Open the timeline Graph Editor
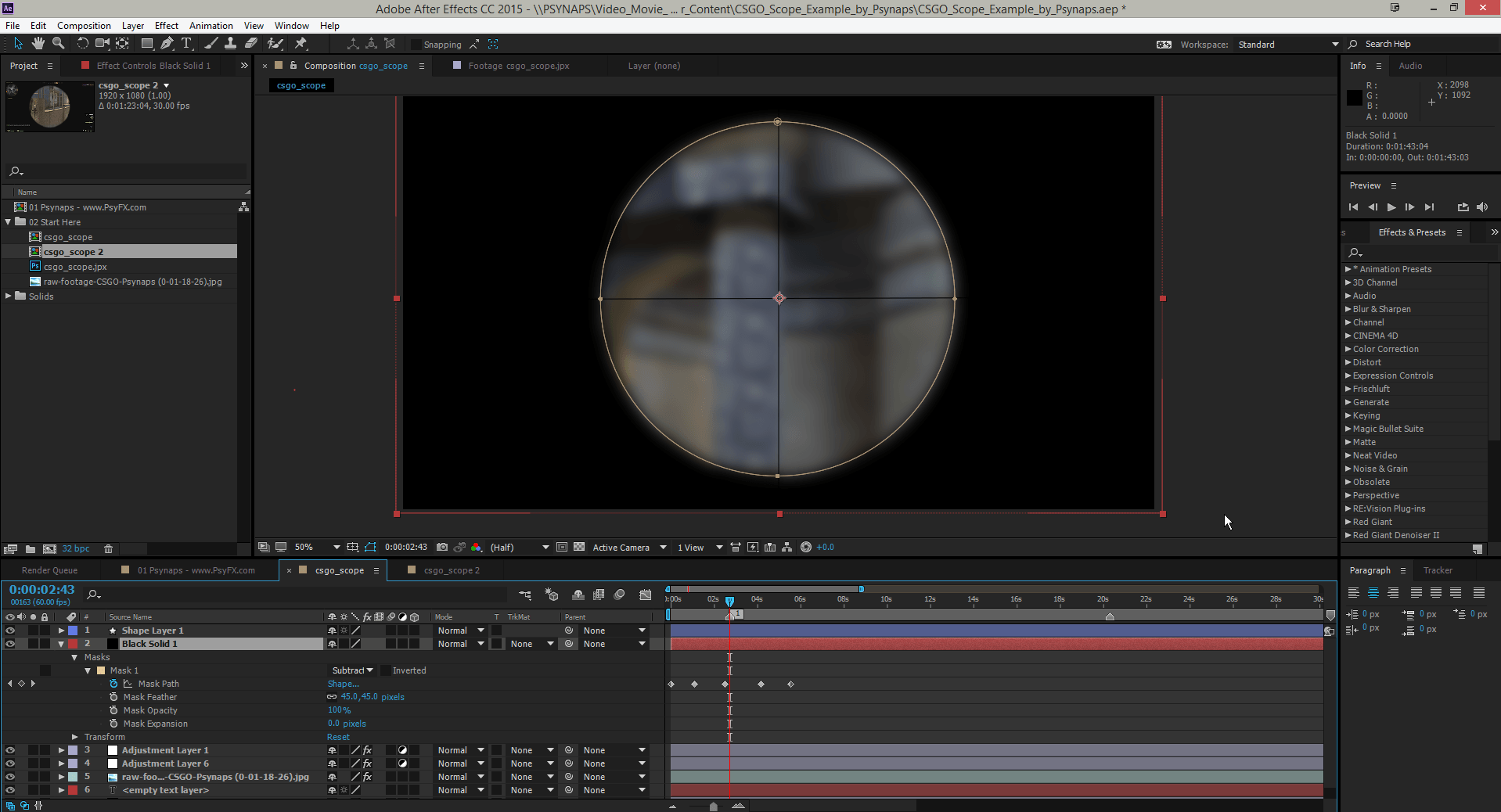Screen dimensions: 1501x812 point(646,595)
